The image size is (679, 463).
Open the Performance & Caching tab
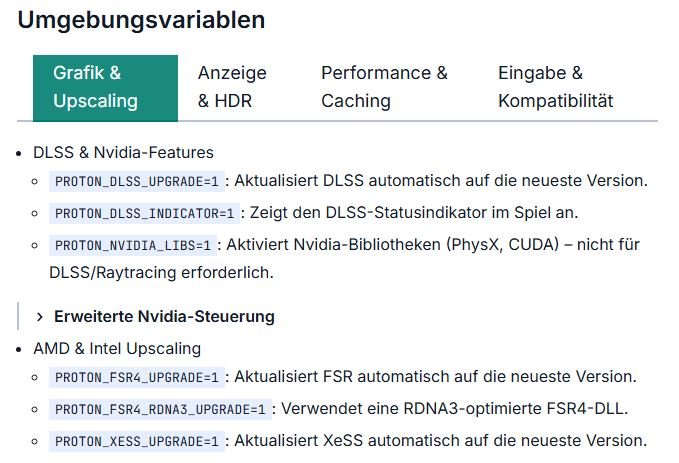click(x=384, y=87)
